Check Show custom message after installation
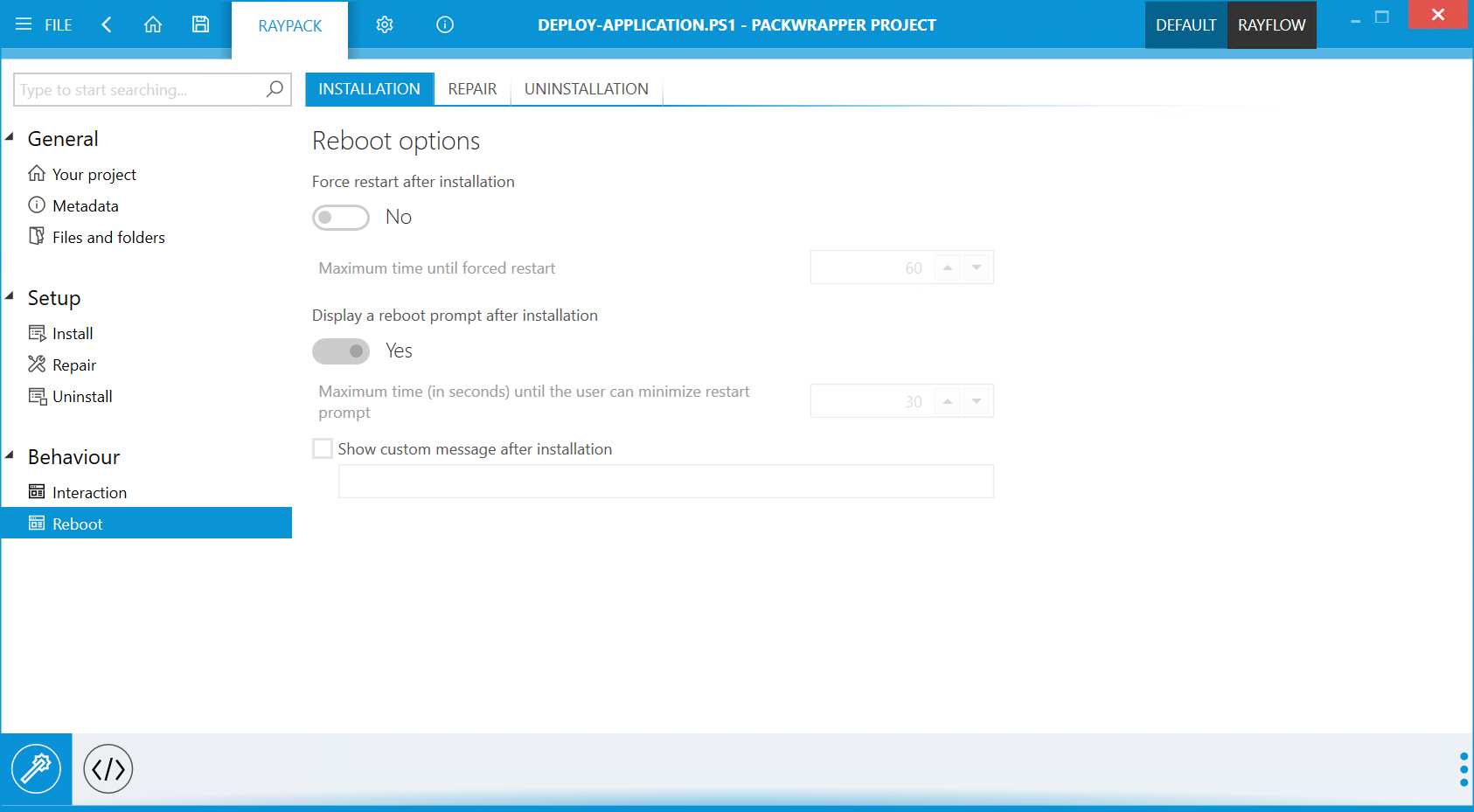Screen dimensions: 1474x812 tap(323, 449)
